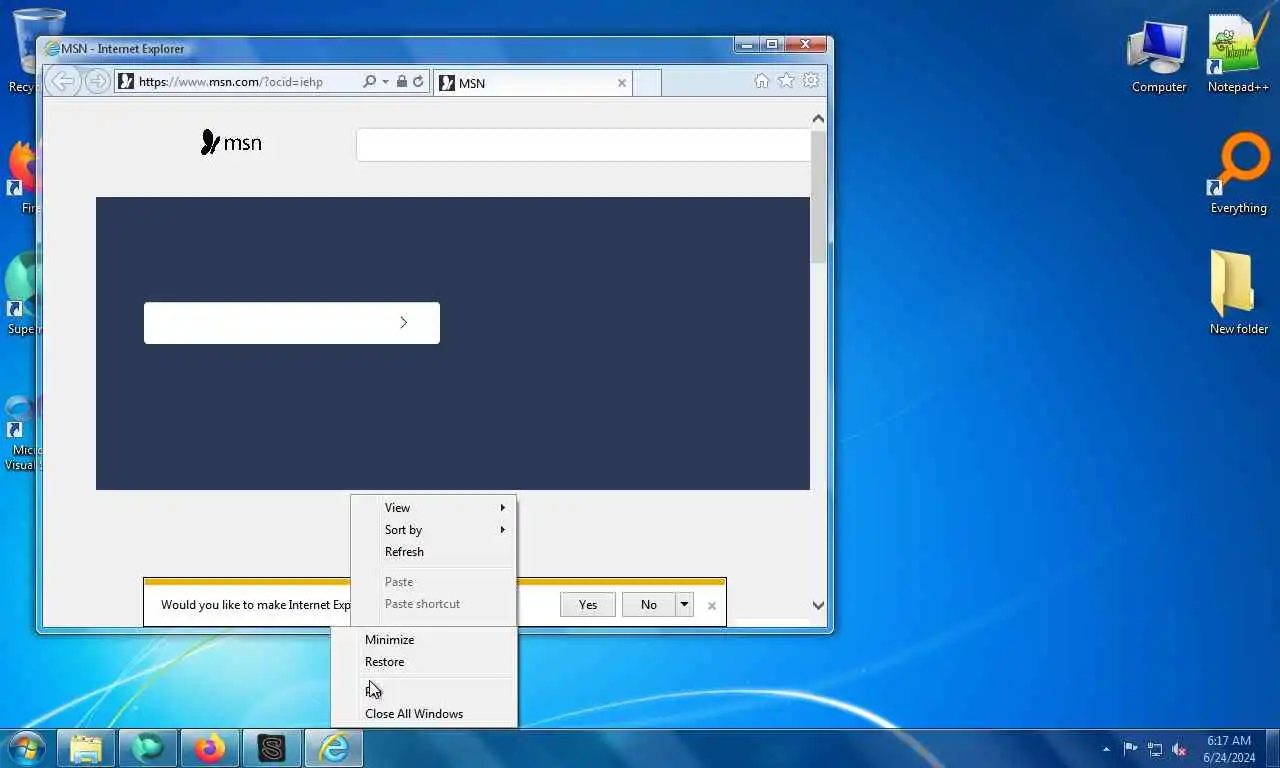Select Minimize from the taskbar menu

point(424,640)
